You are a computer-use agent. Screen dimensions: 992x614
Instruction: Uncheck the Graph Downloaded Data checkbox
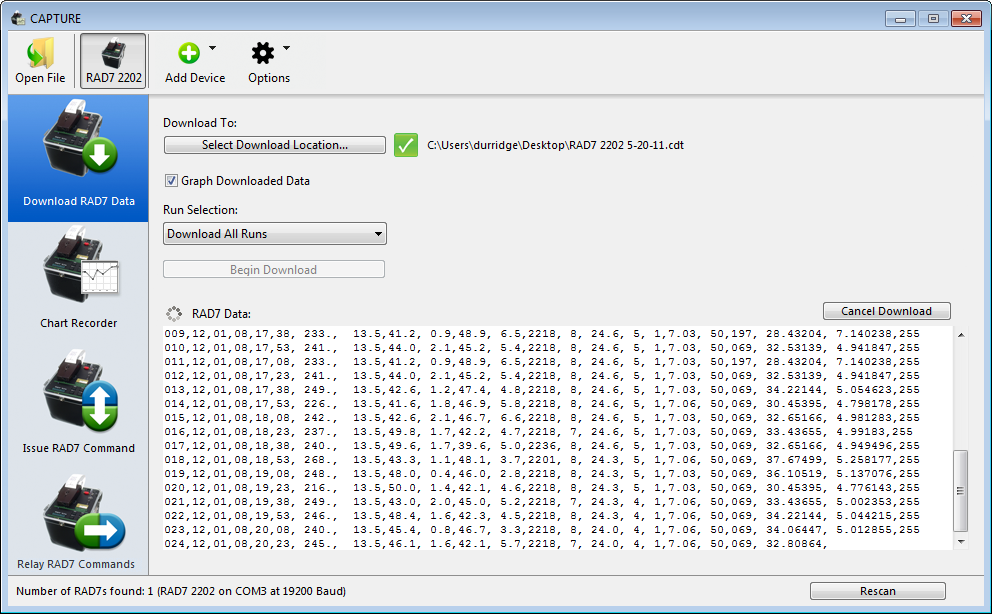click(171, 181)
